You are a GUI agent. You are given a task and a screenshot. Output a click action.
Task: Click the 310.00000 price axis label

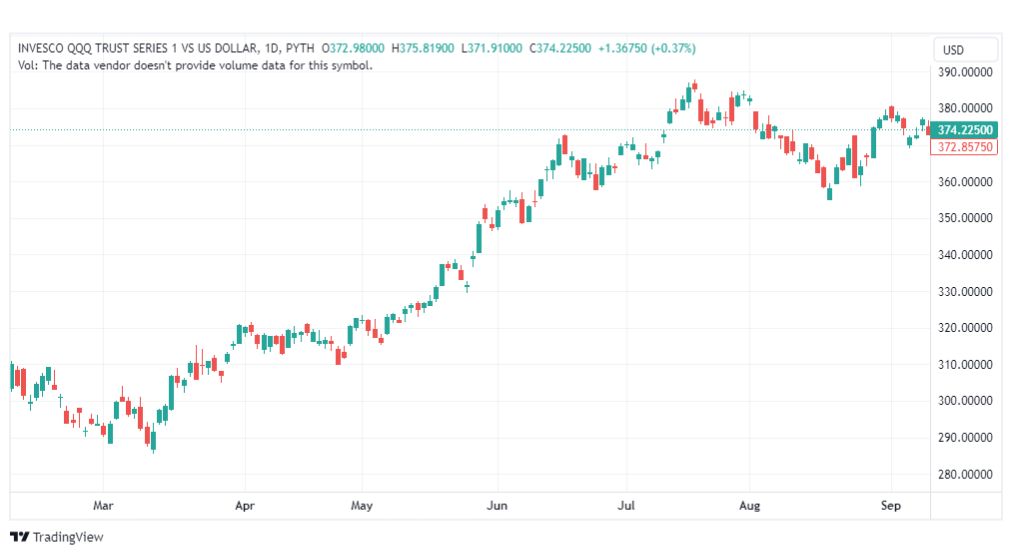(965, 365)
